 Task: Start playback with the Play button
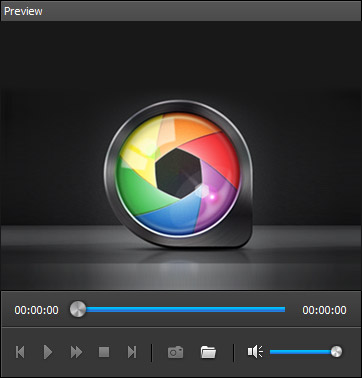coord(48,352)
